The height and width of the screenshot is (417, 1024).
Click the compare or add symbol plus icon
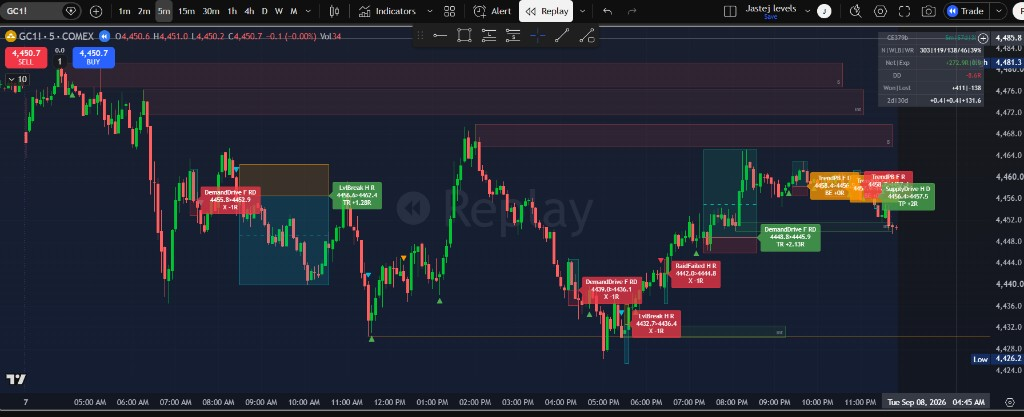[96, 11]
